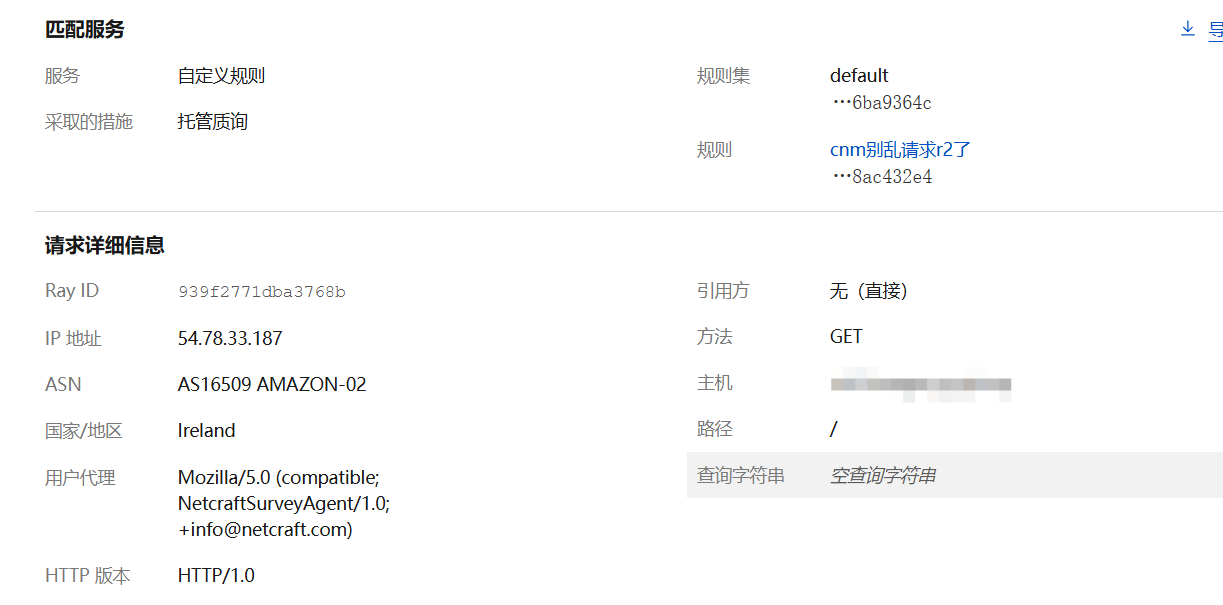Click the blurred host value

coord(921,385)
